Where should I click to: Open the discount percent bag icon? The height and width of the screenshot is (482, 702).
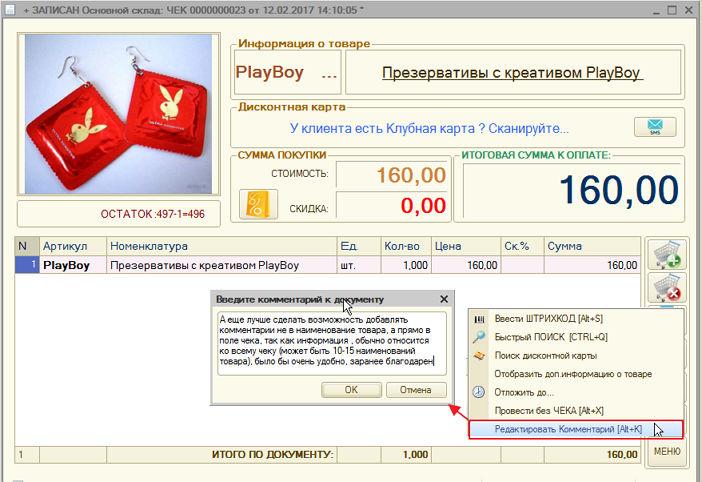click(x=258, y=204)
